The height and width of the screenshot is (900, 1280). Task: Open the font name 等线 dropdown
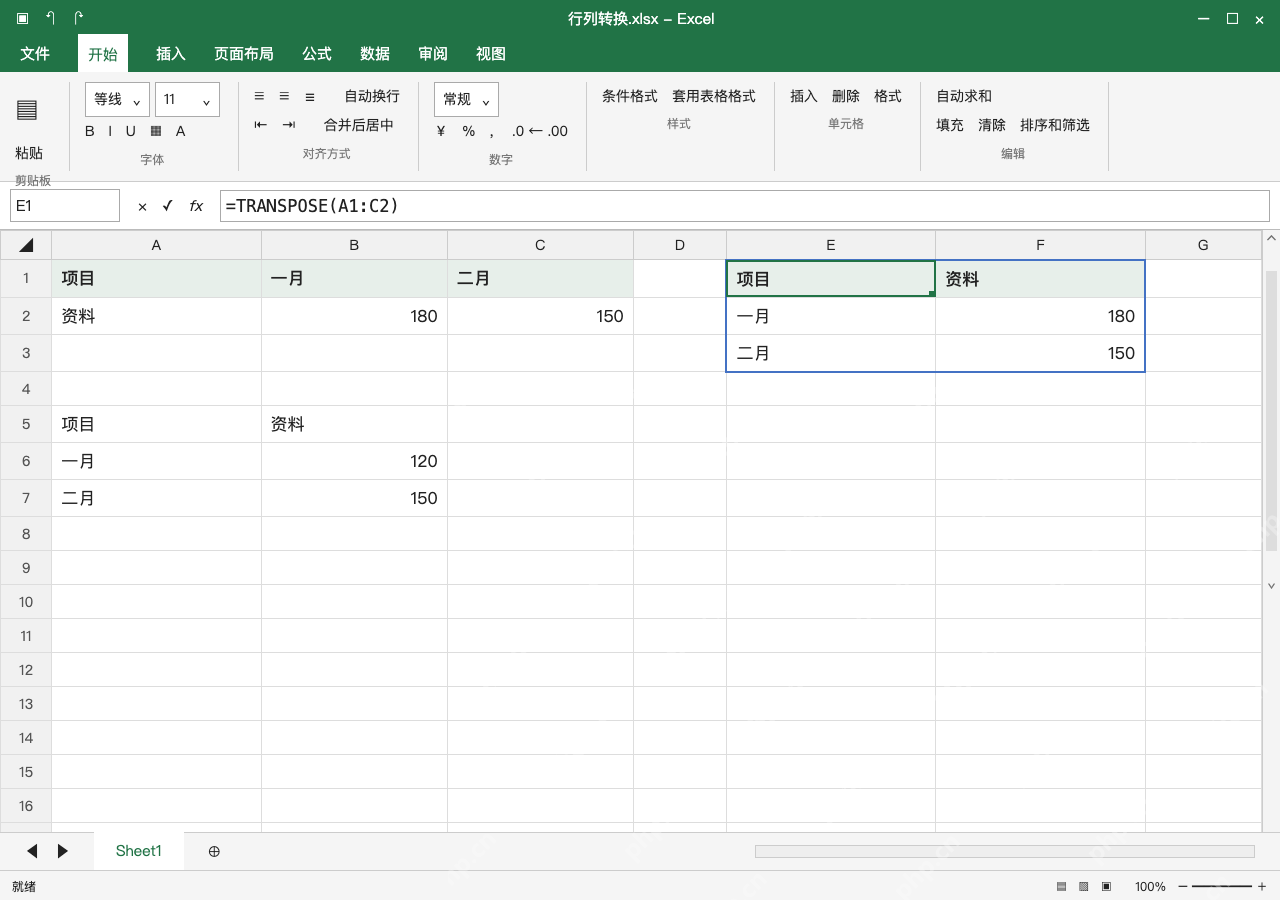118,100
